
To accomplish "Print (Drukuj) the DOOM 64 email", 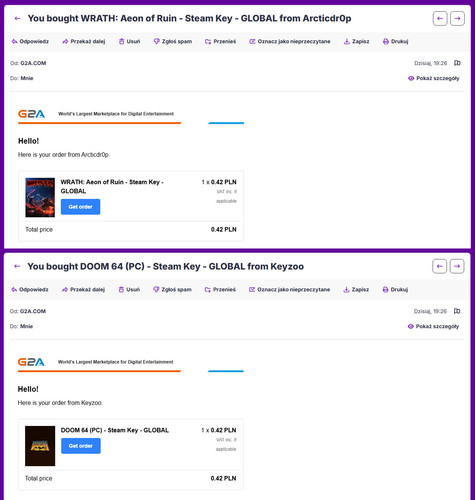I will 395,289.
